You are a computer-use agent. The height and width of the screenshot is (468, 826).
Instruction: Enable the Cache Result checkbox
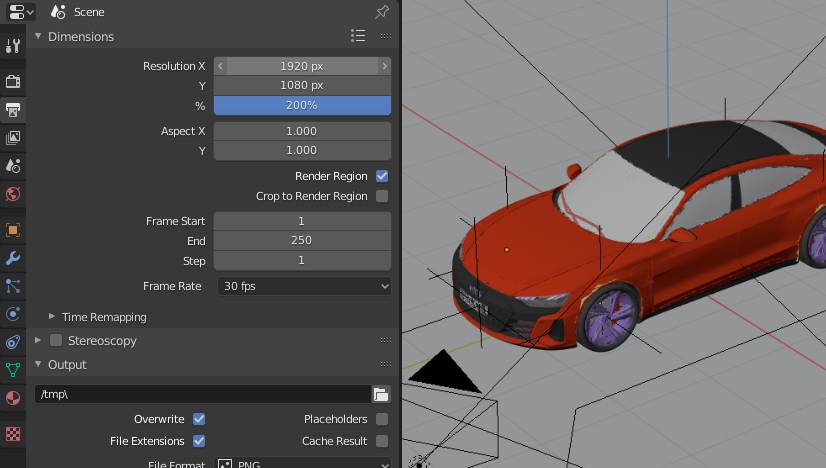tap(382, 441)
